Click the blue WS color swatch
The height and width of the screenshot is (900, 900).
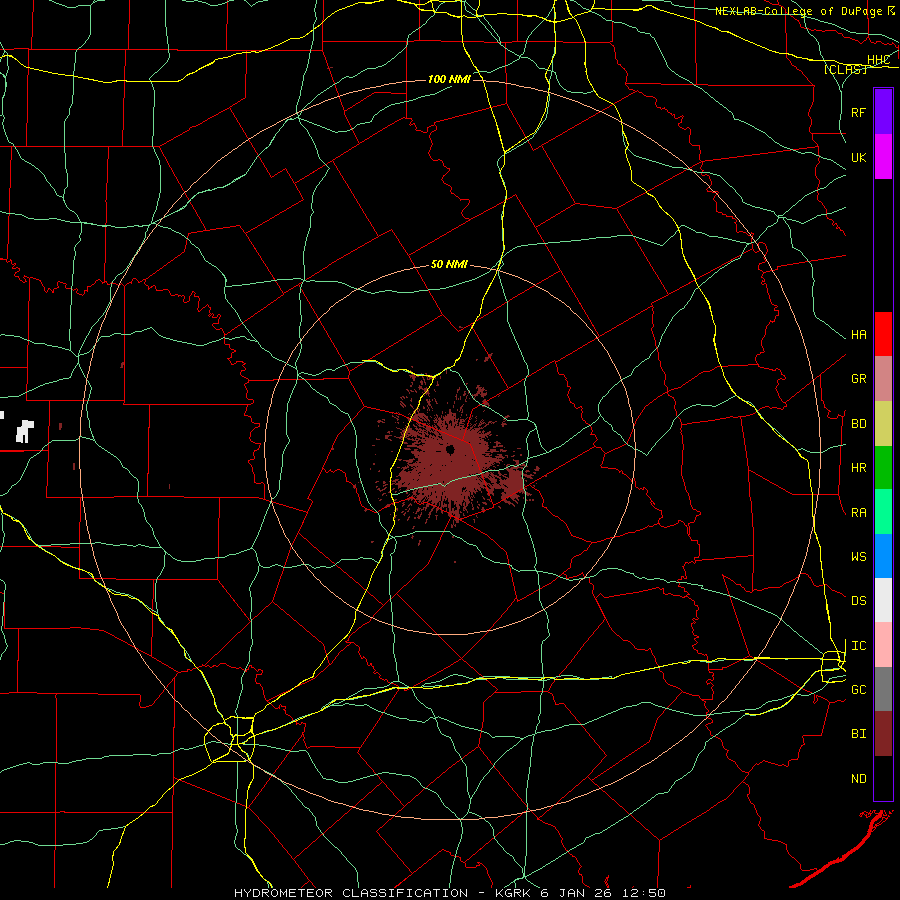[x=883, y=556]
